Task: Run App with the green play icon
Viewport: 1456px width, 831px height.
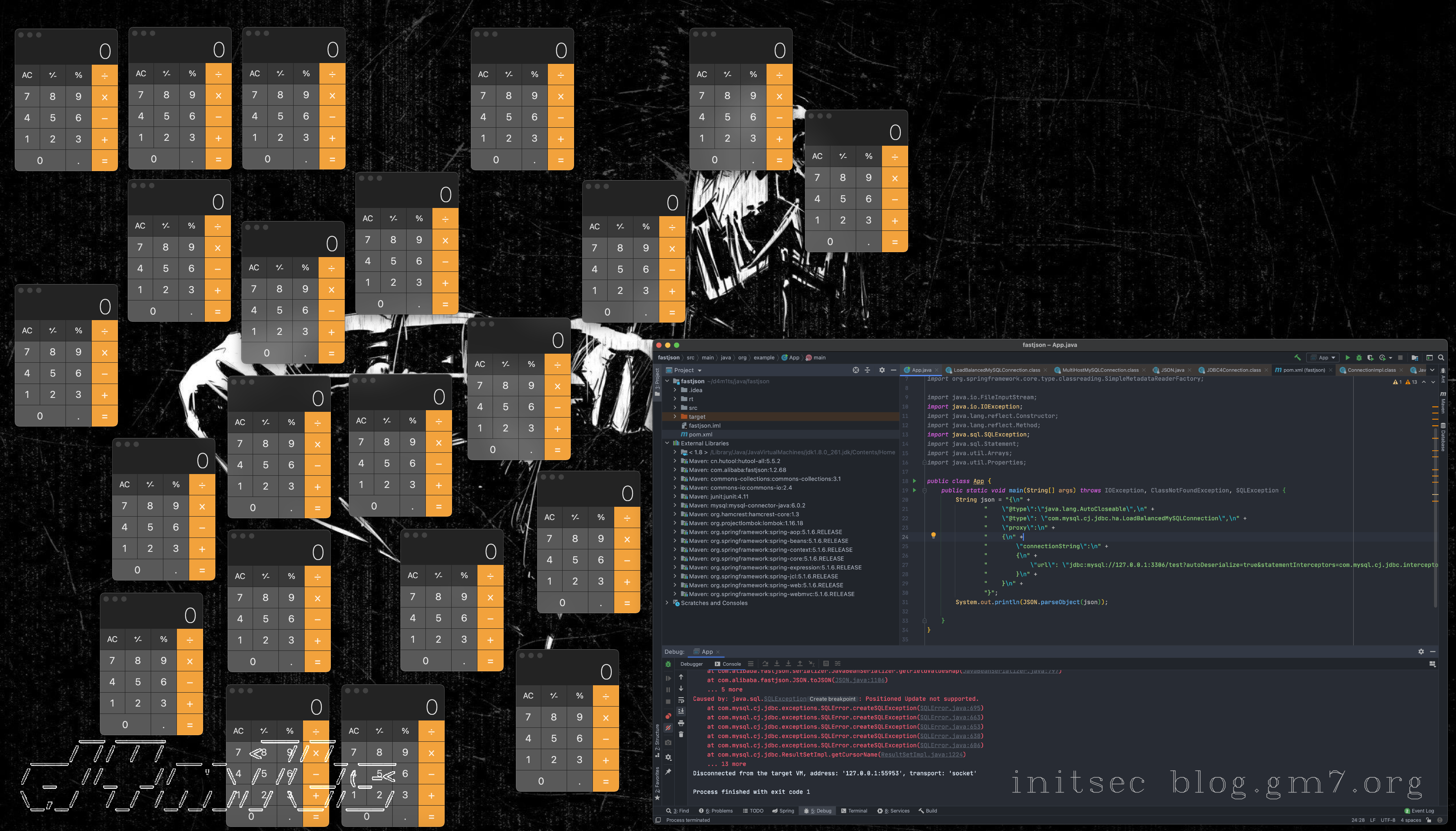Action: tap(1347, 358)
